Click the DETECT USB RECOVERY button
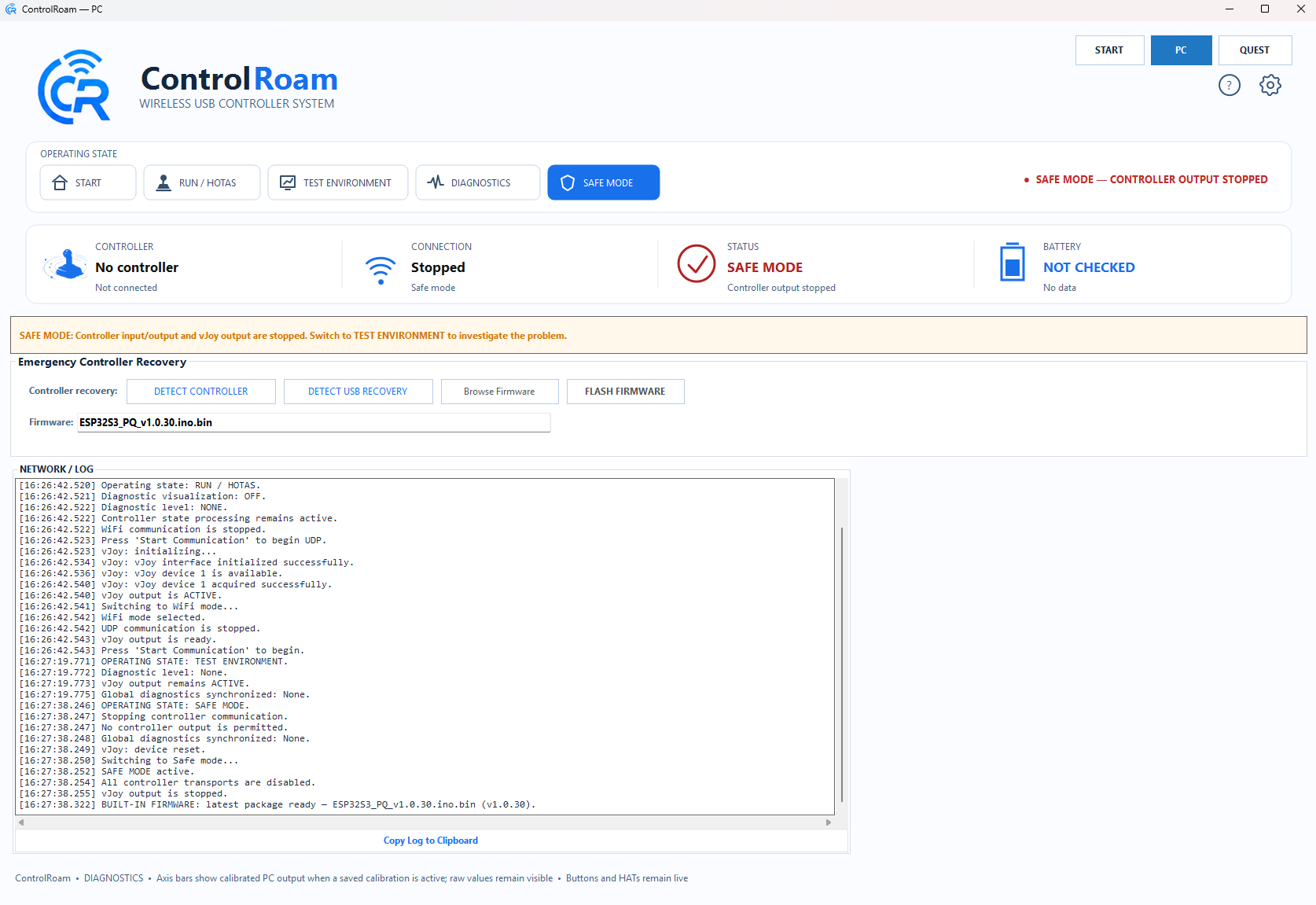 click(358, 392)
